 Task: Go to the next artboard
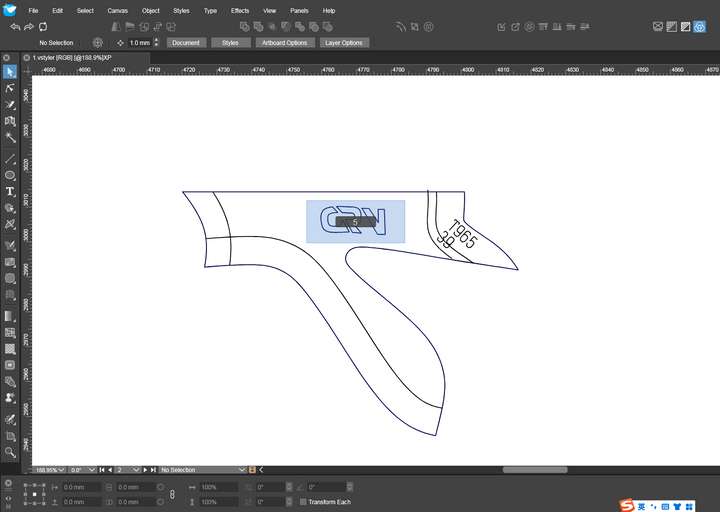(x=145, y=470)
